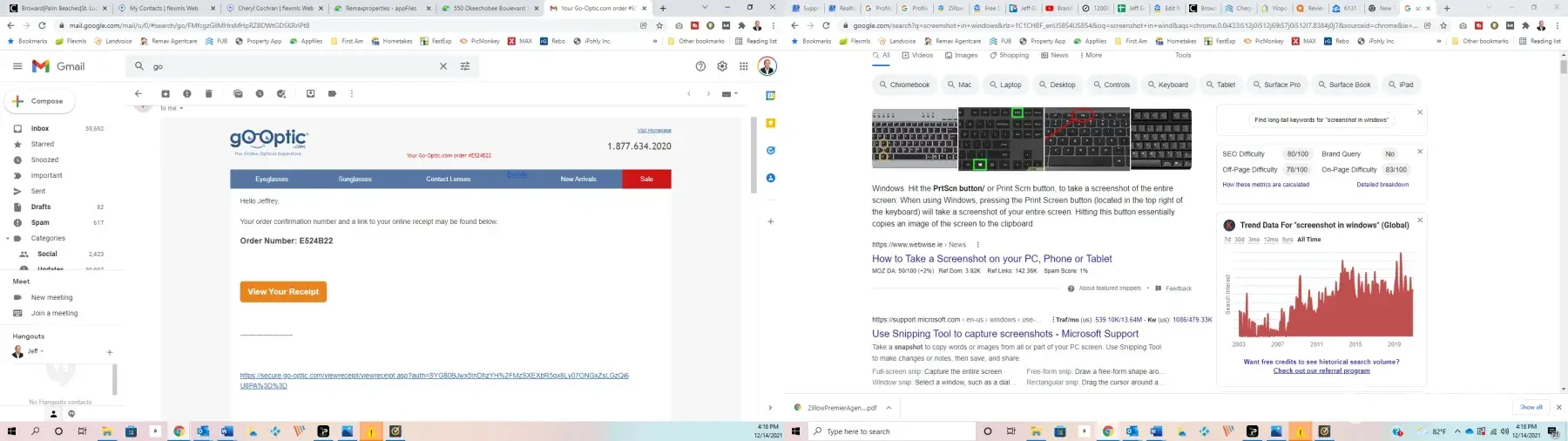Open Gmail settings gear

click(x=722, y=66)
